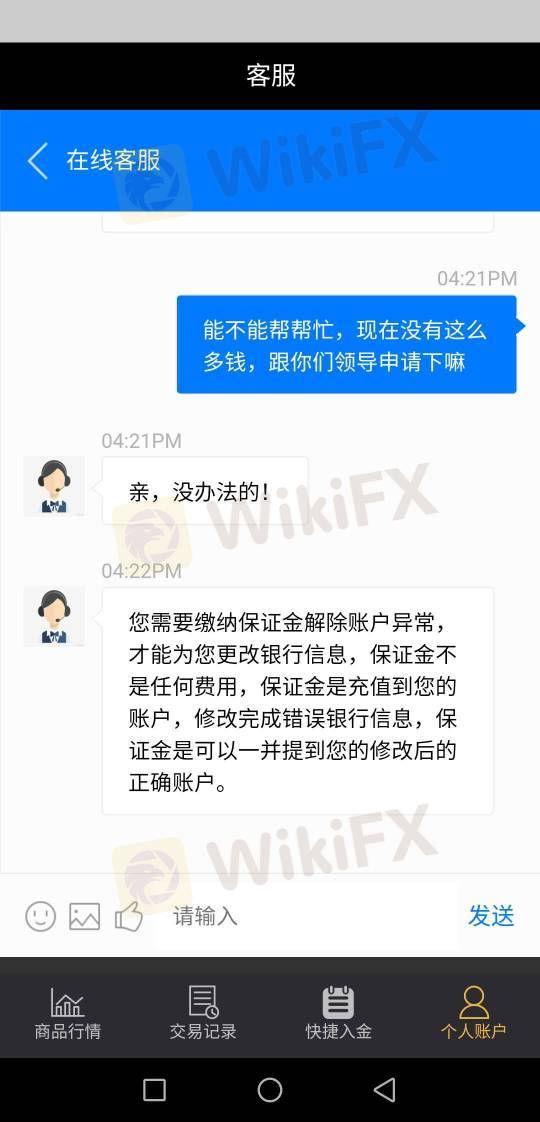This screenshot has height=1122, width=540.
Task: Tap the agent avatar beside 亲，没办法的
Action: pos(54,486)
